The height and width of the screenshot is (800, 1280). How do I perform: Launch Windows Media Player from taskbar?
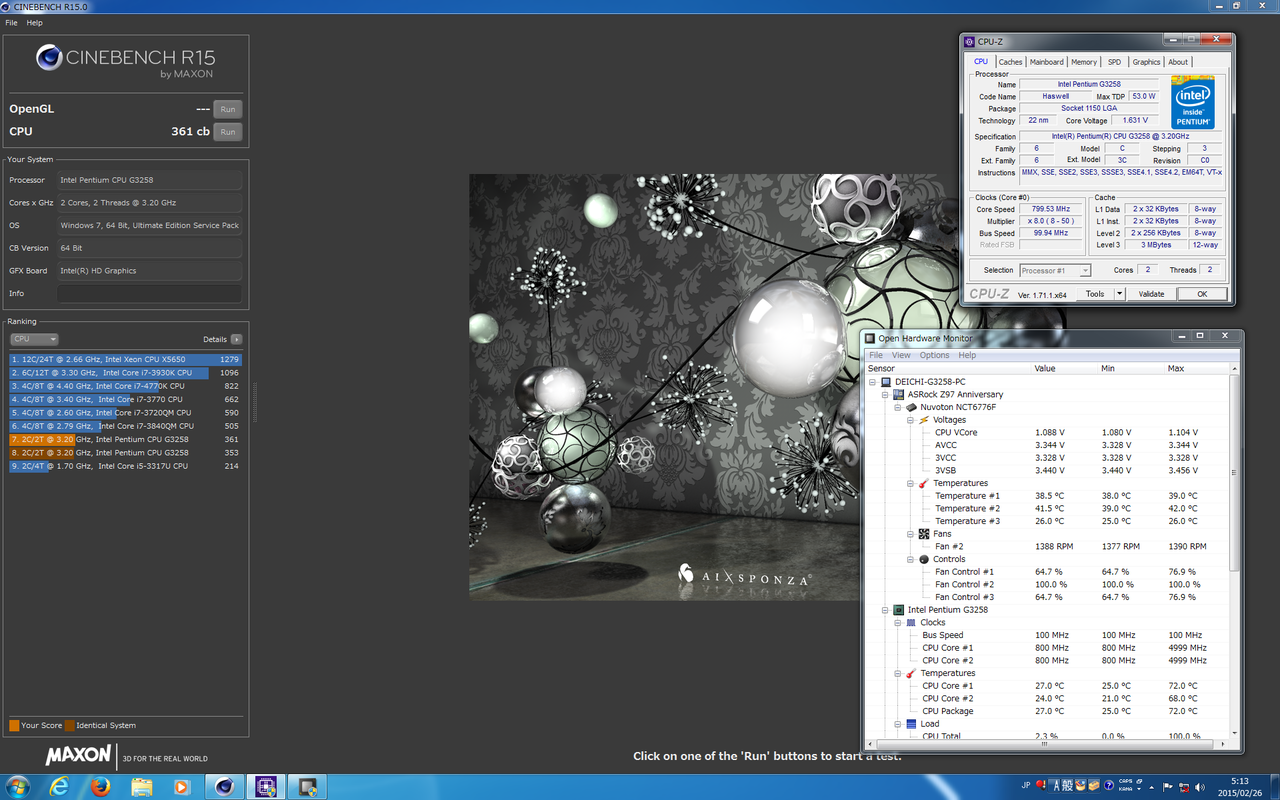pyautogui.click(x=182, y=786)
